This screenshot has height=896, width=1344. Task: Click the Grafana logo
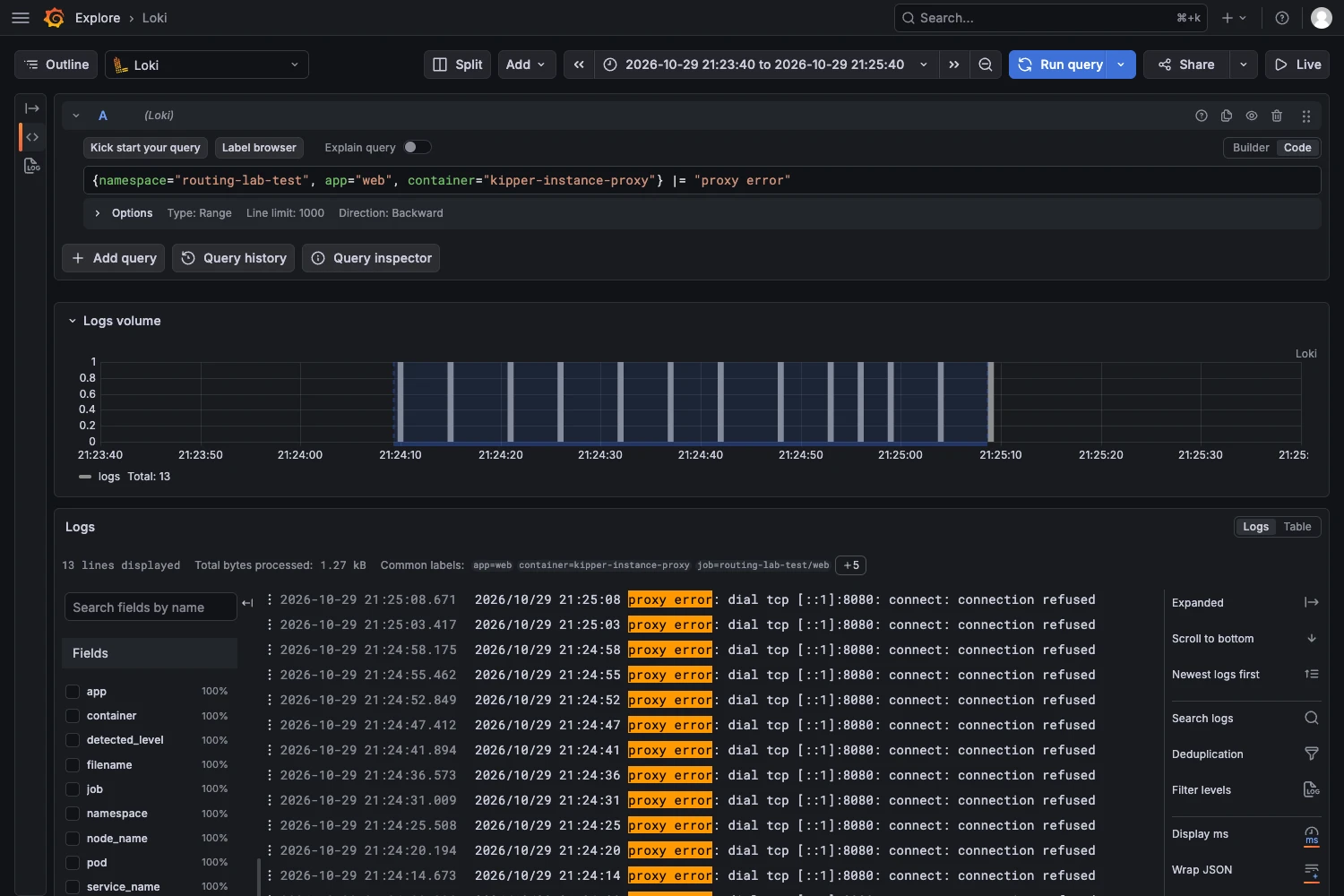point(54,18)
